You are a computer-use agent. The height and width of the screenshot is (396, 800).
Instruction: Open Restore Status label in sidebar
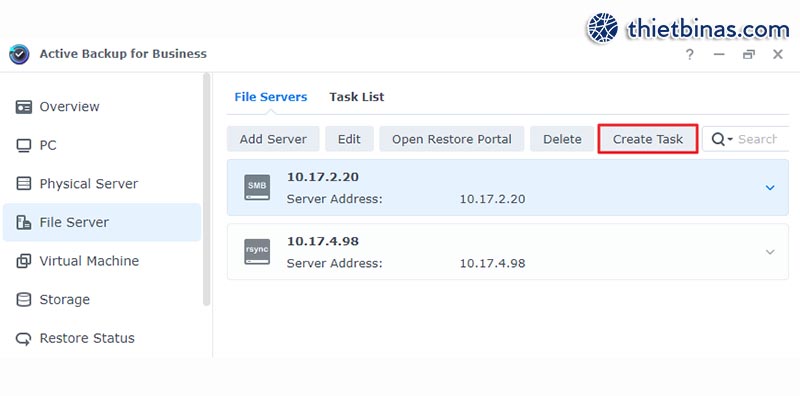pos(87,338)
